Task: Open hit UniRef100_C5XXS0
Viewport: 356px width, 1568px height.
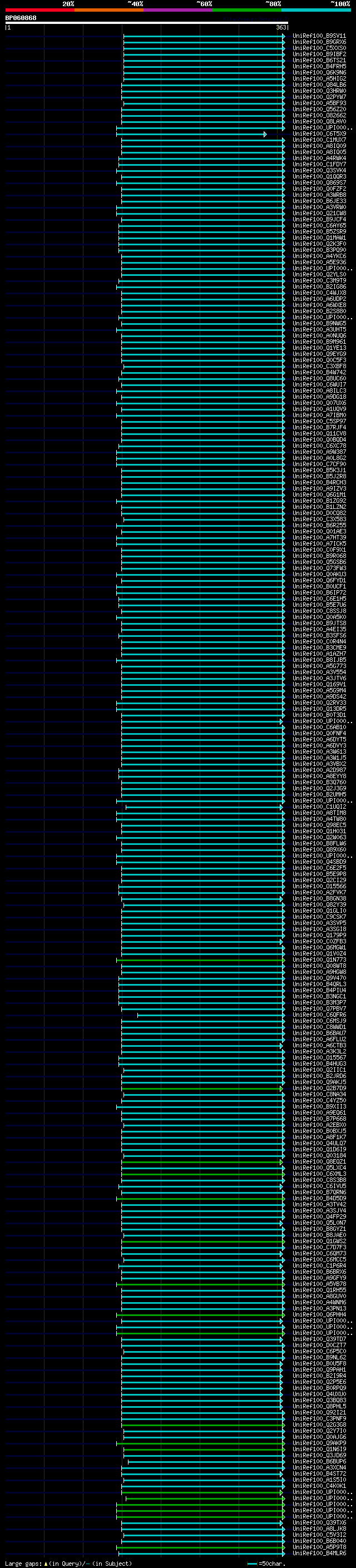Action: pos(319,48)
